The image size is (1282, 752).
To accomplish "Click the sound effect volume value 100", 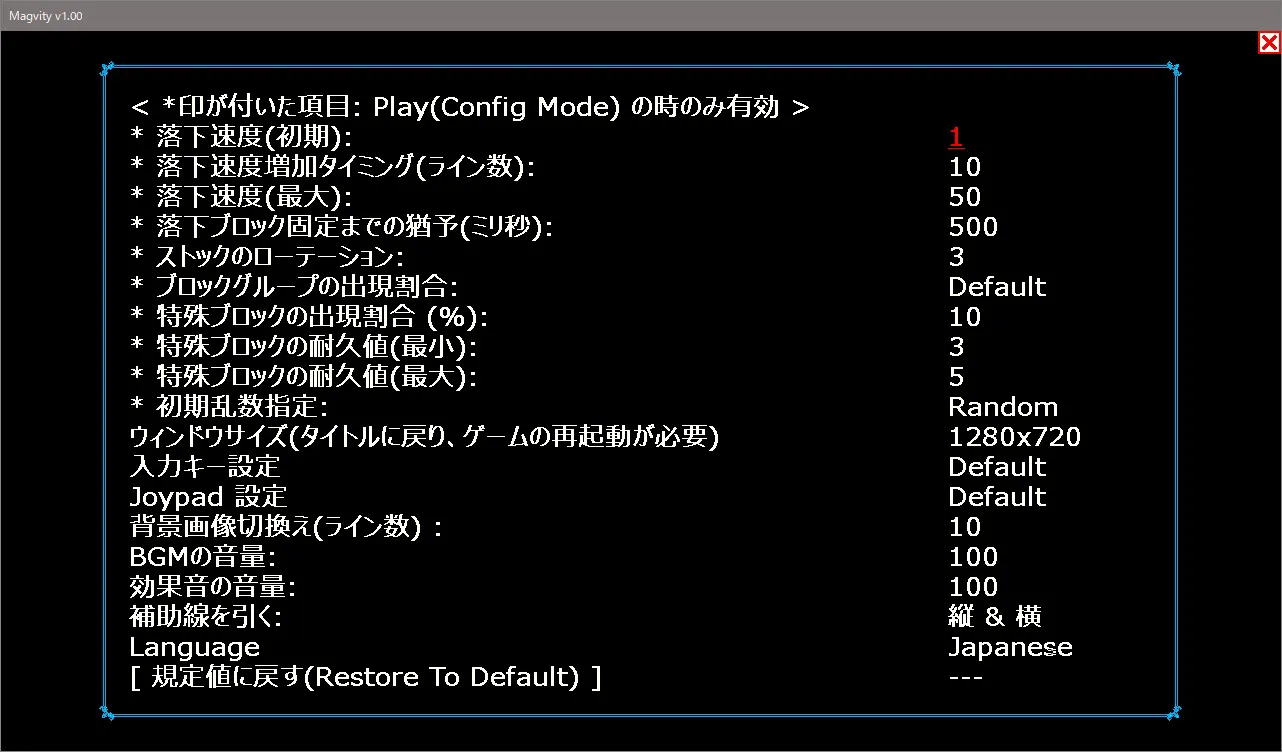I will coord(973,587).
